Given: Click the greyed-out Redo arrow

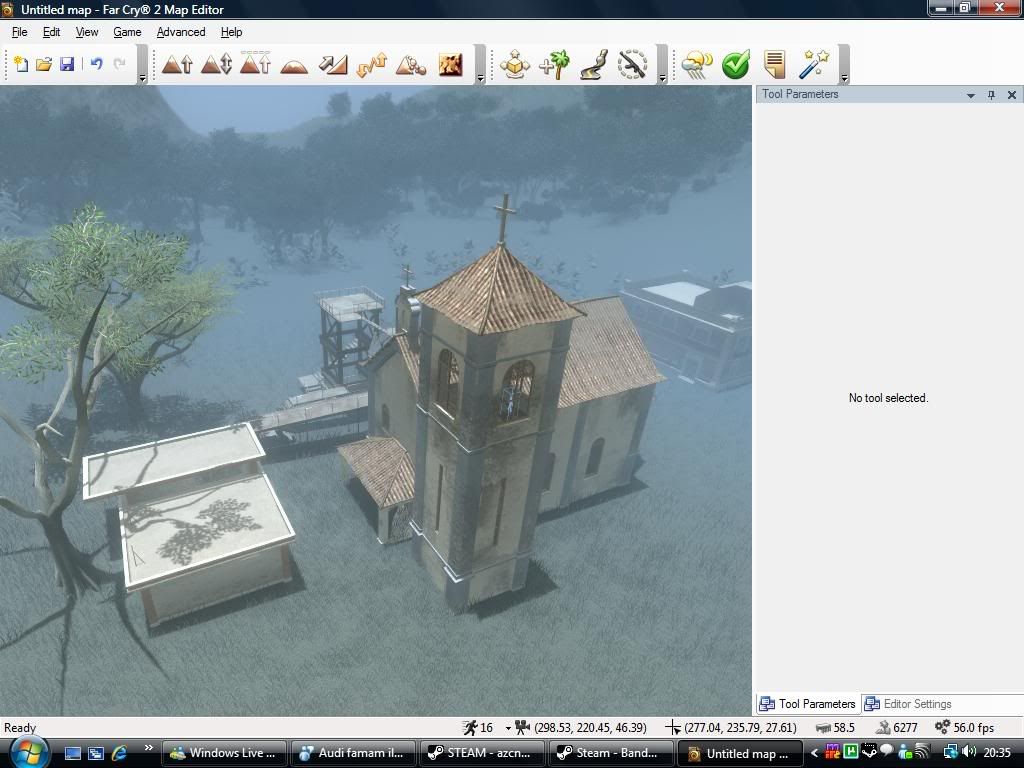Looking at the screenshot, I should (120, 64).
